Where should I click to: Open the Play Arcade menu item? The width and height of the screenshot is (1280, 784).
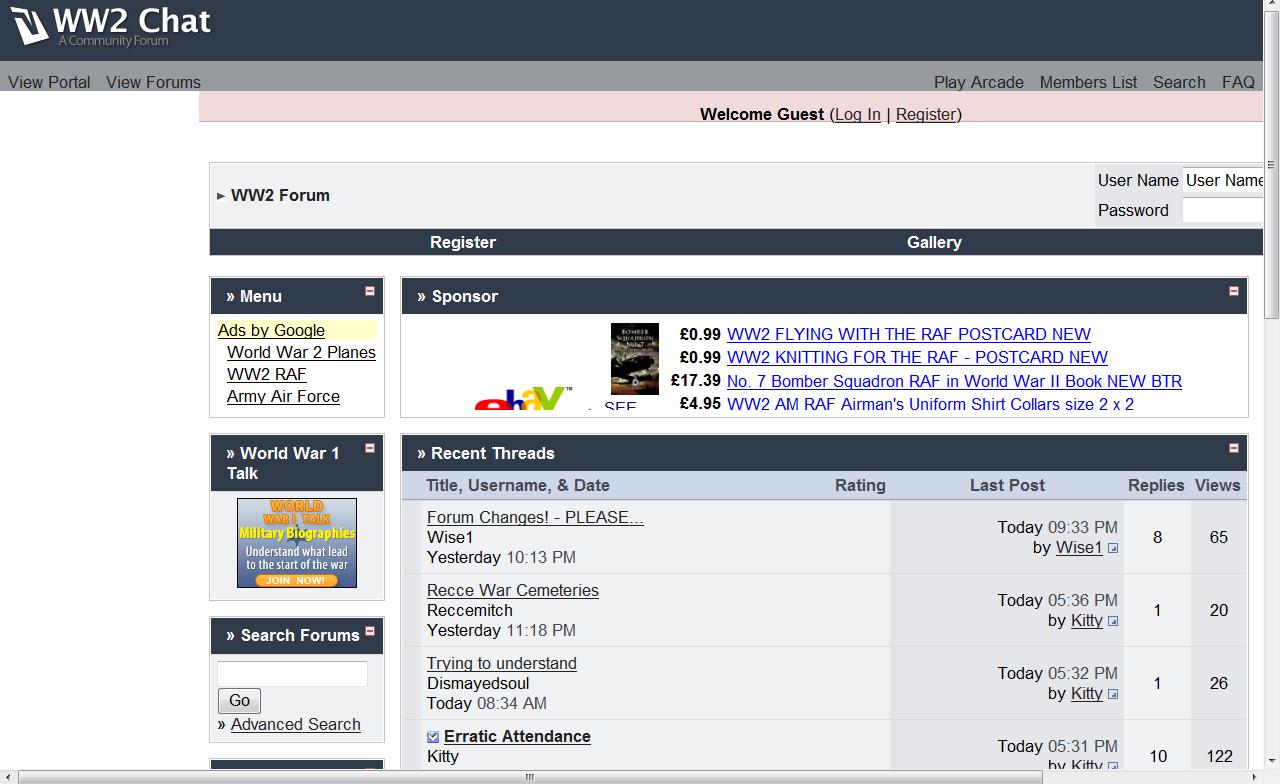[x=978, y=82]
